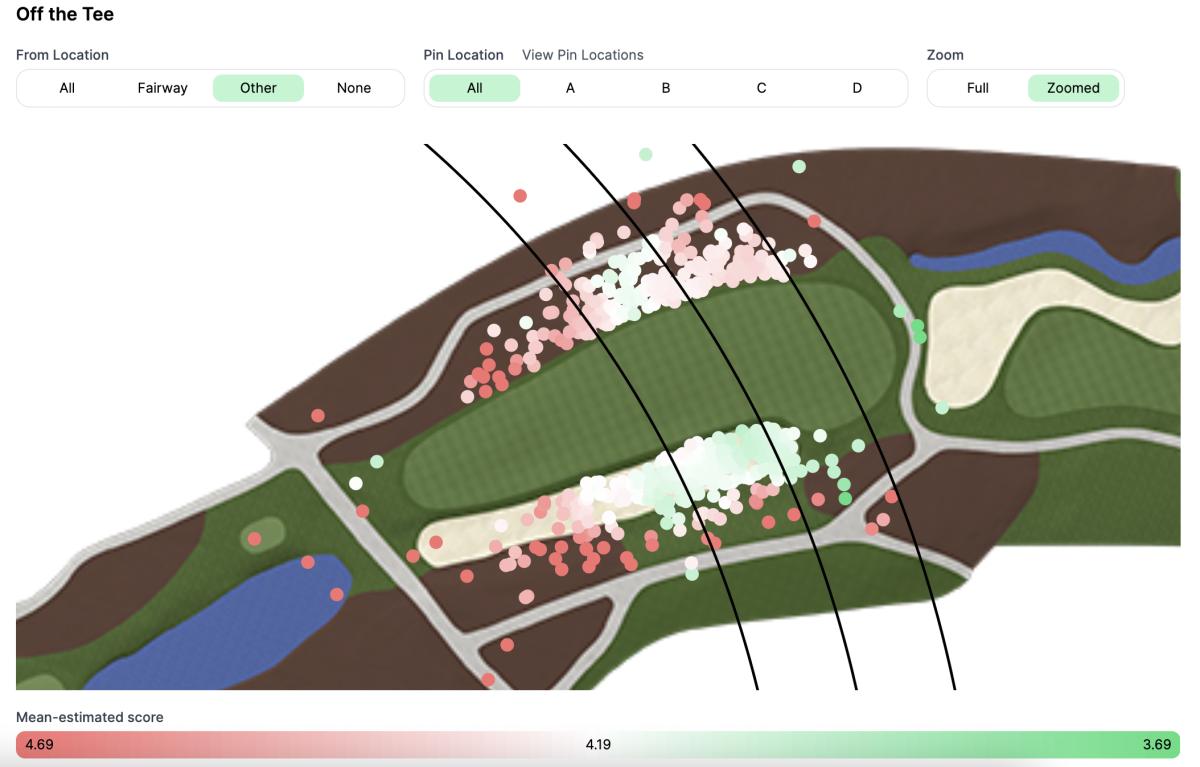
Task: Enable the Zoomed map view
Action: 1073,88
